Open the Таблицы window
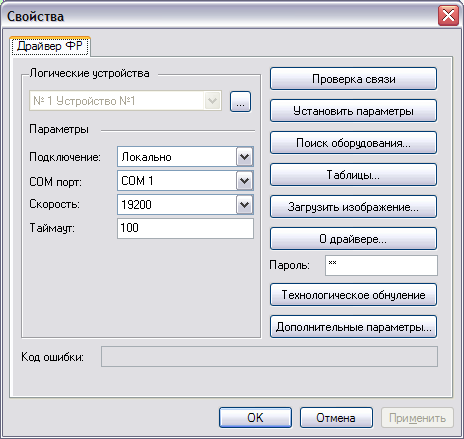Image resolution: width=464 pixels, height=439 pixels. tap(353, 175)
